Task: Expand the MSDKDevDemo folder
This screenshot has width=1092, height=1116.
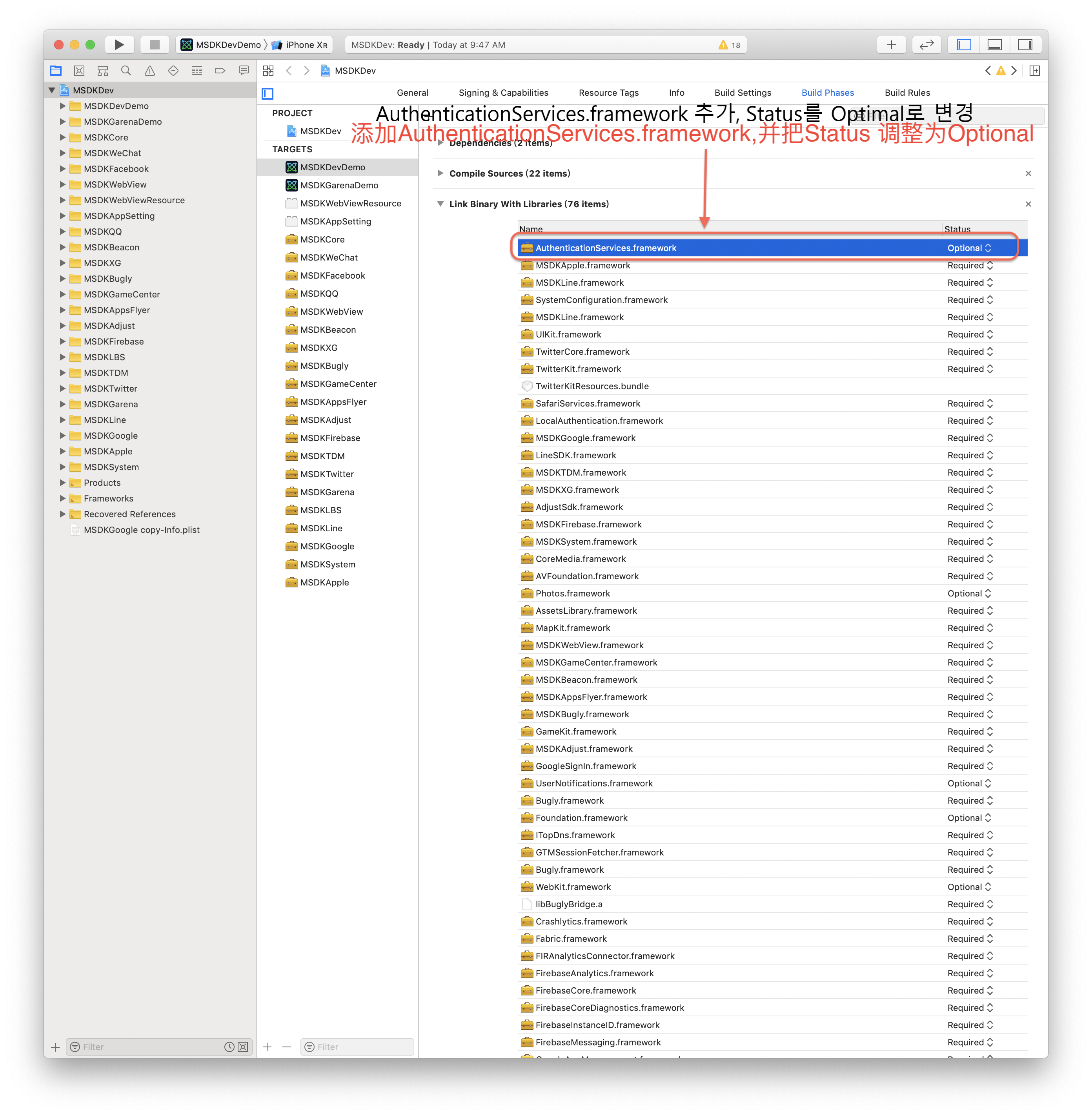Action: (62, 106)
